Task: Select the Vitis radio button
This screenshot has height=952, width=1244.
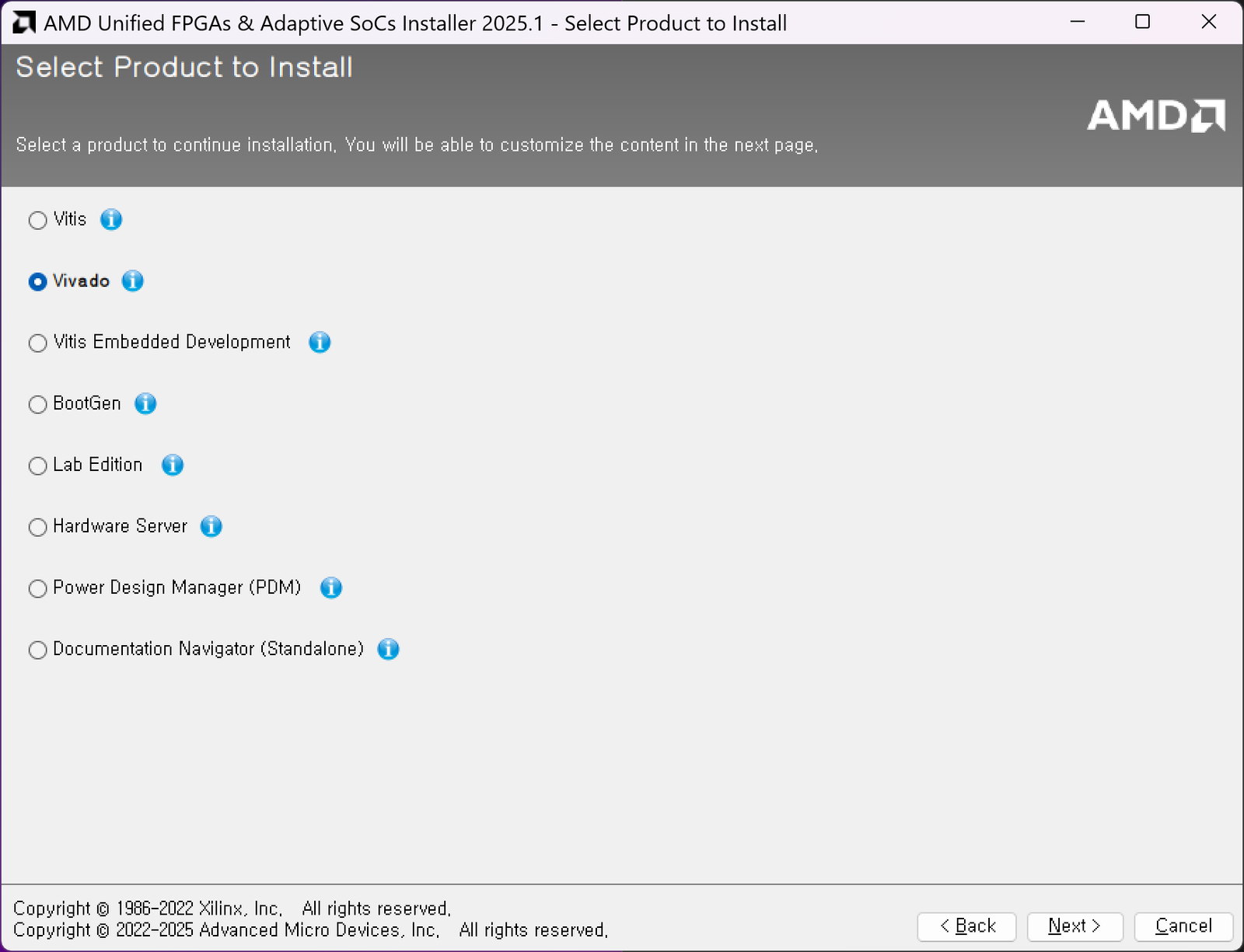Action: click(x=37, y=221)
